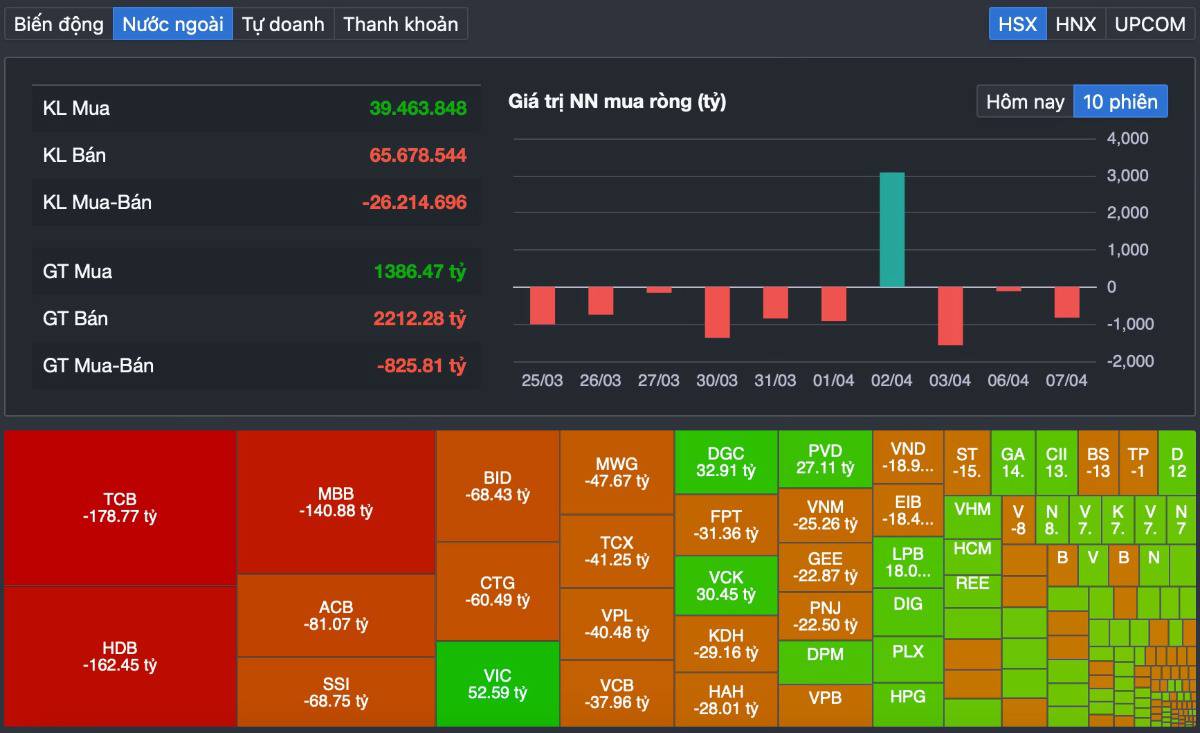Image resolution: width=1200 pixels, height=733 pixels.
Task: Switch to UPCOM exchange
Action: coord(1150,24)
